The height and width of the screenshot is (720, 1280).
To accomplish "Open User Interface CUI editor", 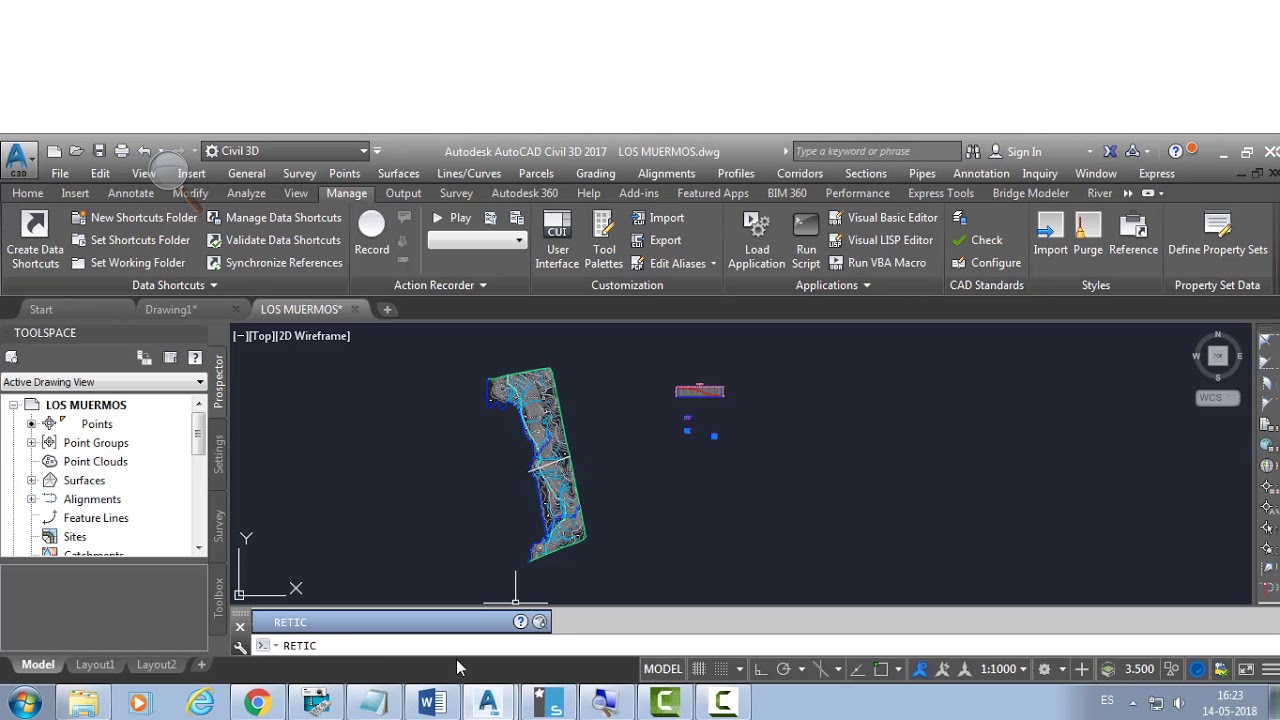I will click(x=557, y=240).
